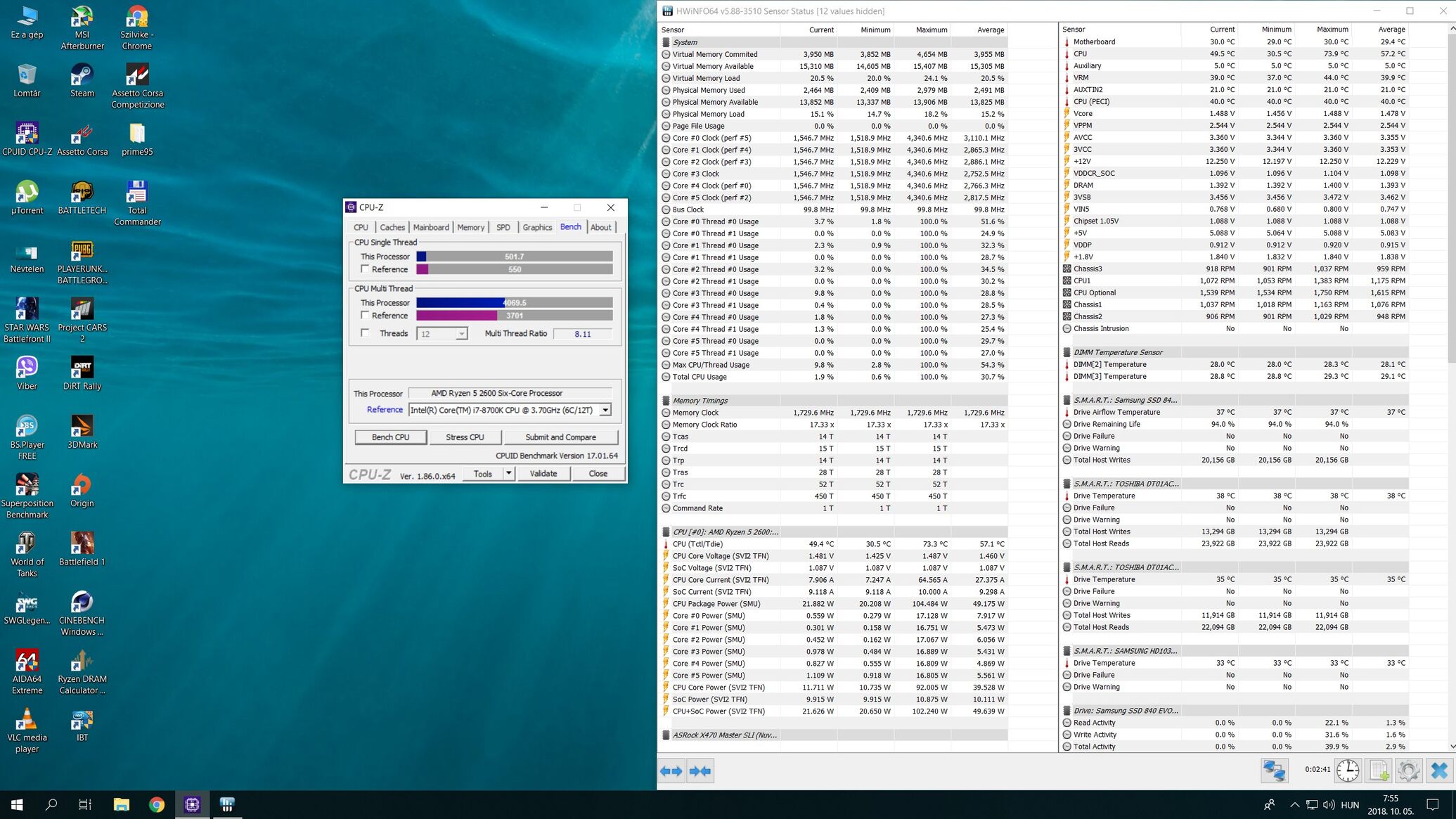
Task: Switch to the CPU tab in CPU-Z
Action: tap(361, 227)
